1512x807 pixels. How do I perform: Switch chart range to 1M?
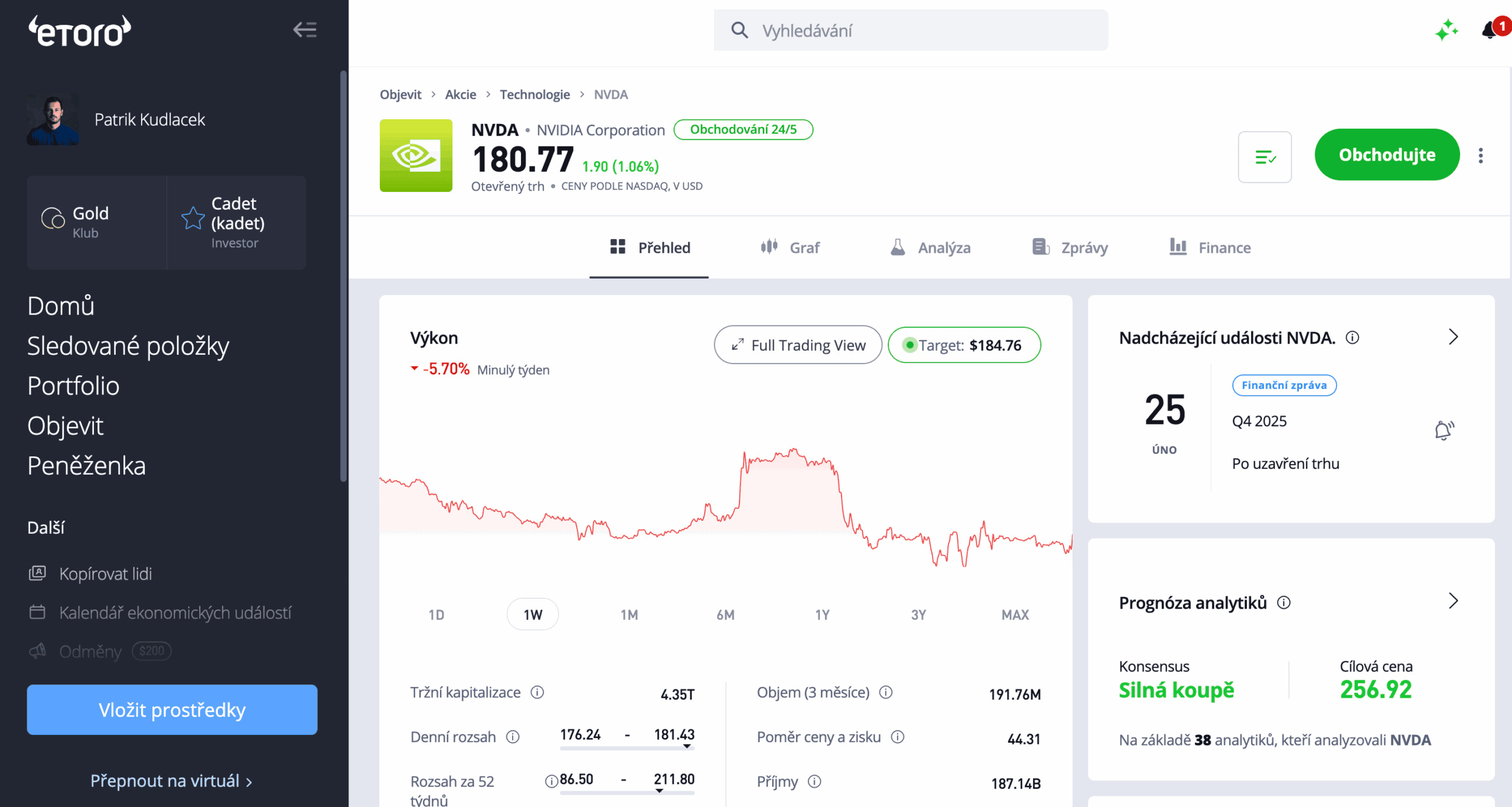(629, 615)
